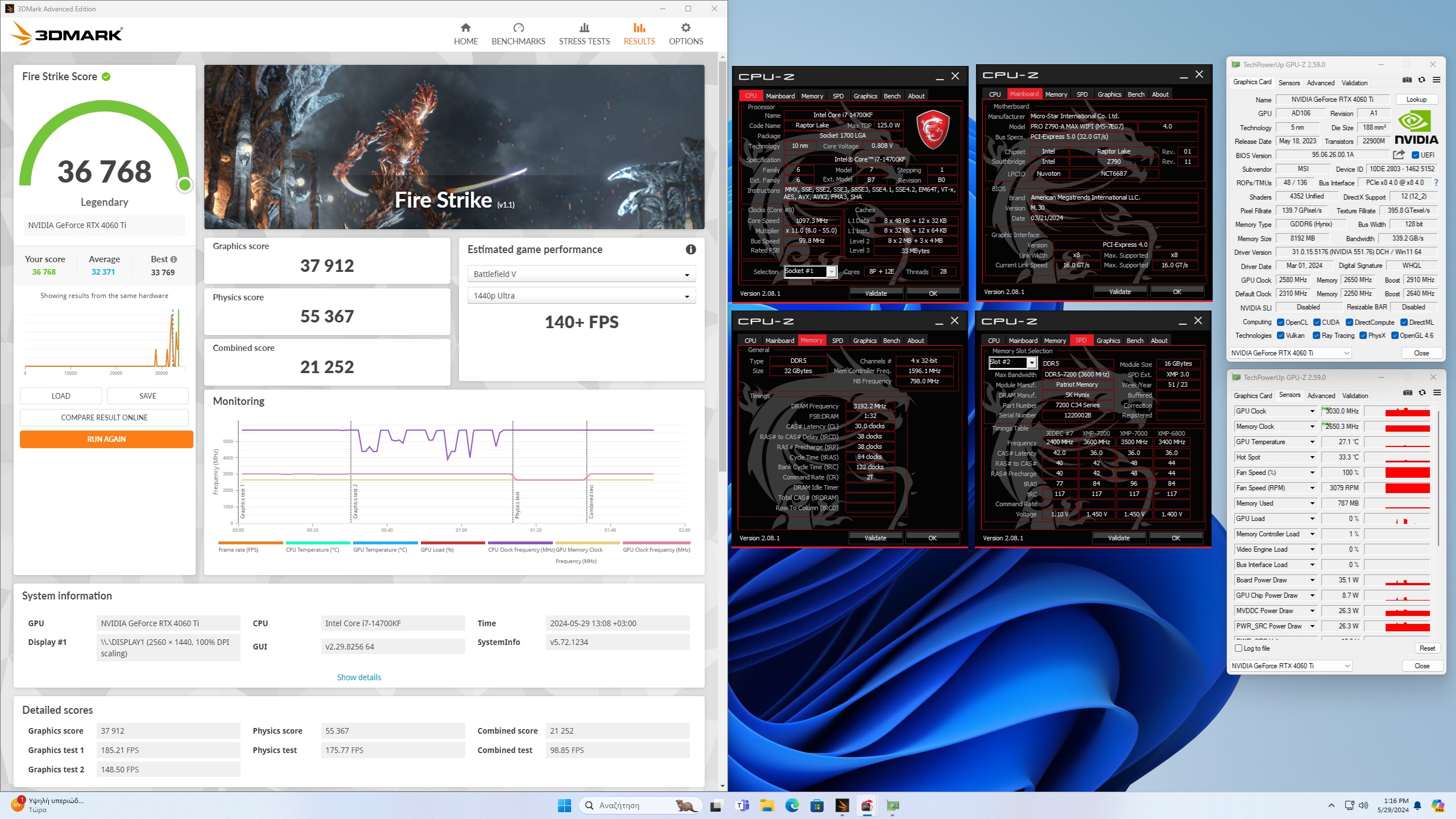Open Copilot icon in system tray
Image resolution: width=1456 pixels, height=819 pixels.
click(1438, 805)
